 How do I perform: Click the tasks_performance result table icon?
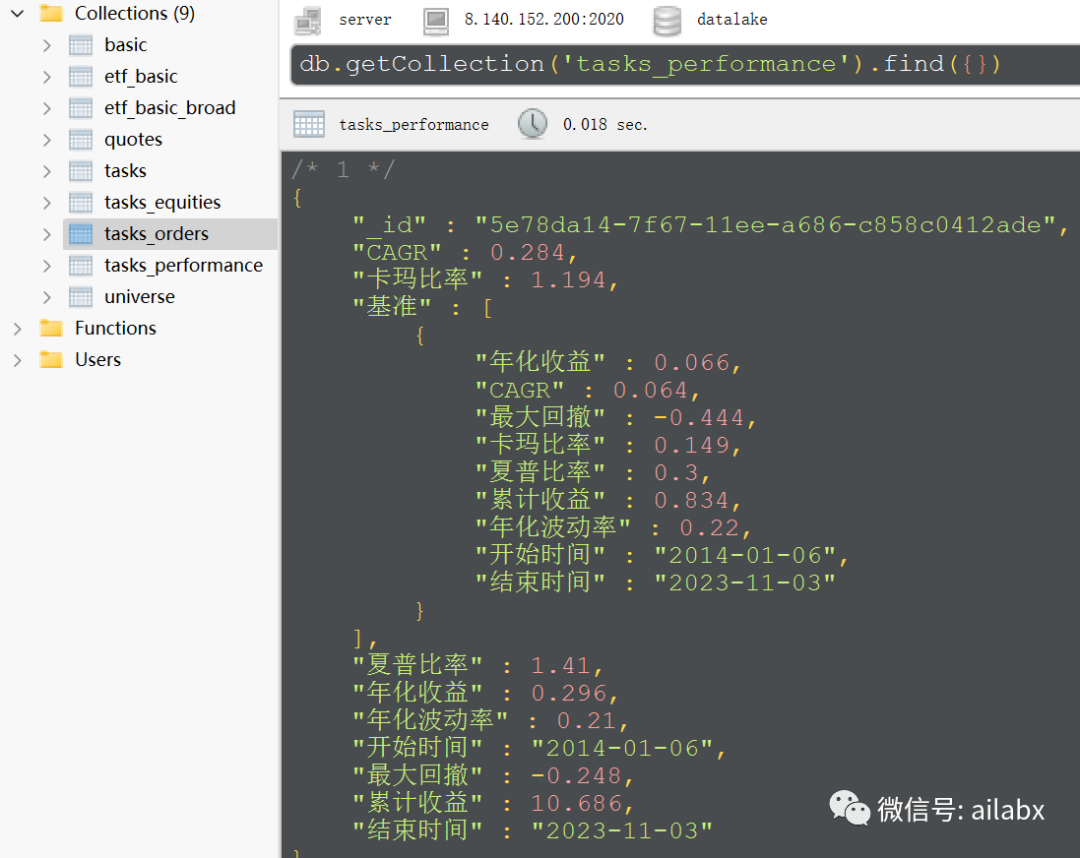pos(309,124)
